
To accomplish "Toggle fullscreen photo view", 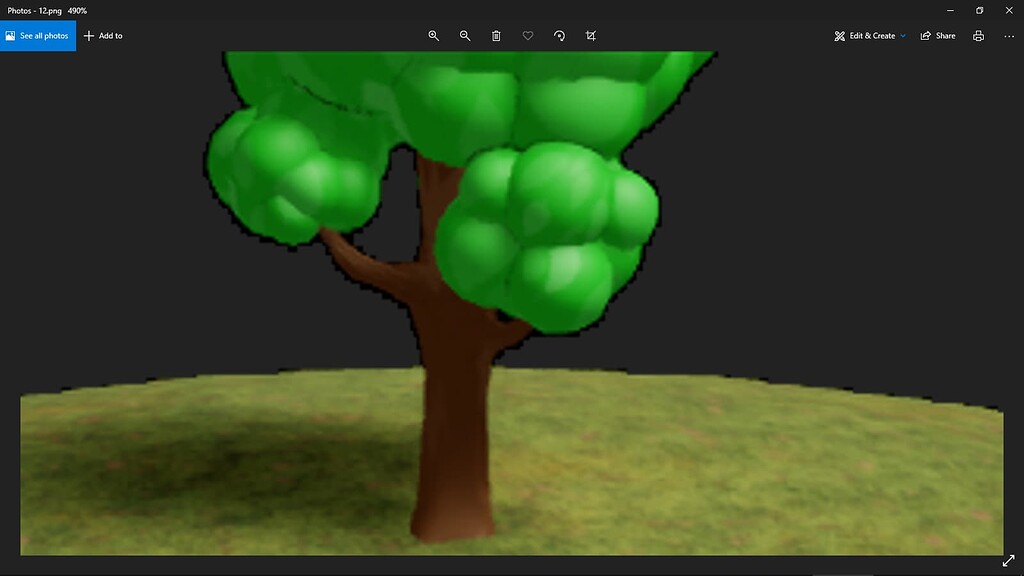I will pos(1009,561).
